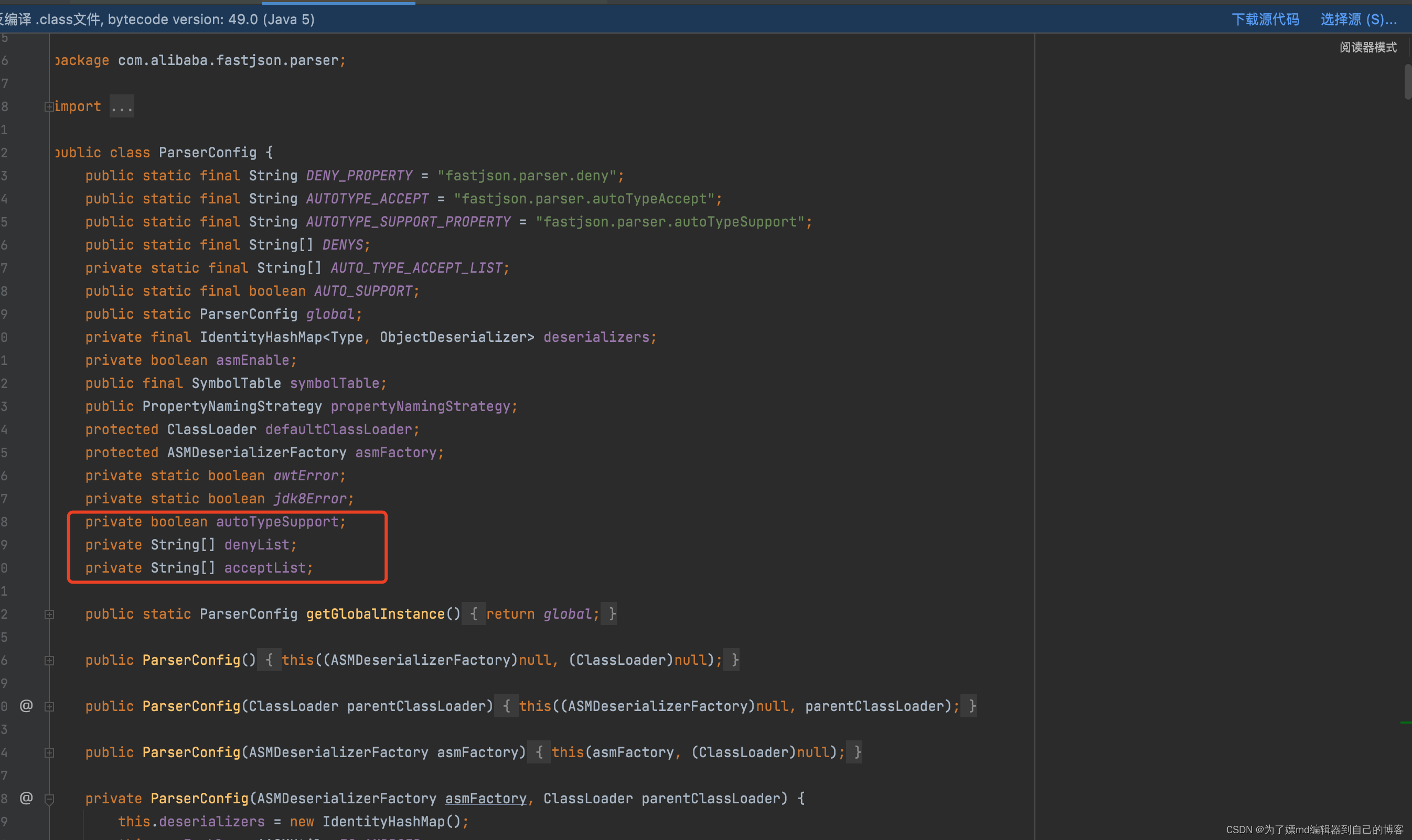Click the package name com.alibaba.fastjson.parser

[228, 61]
